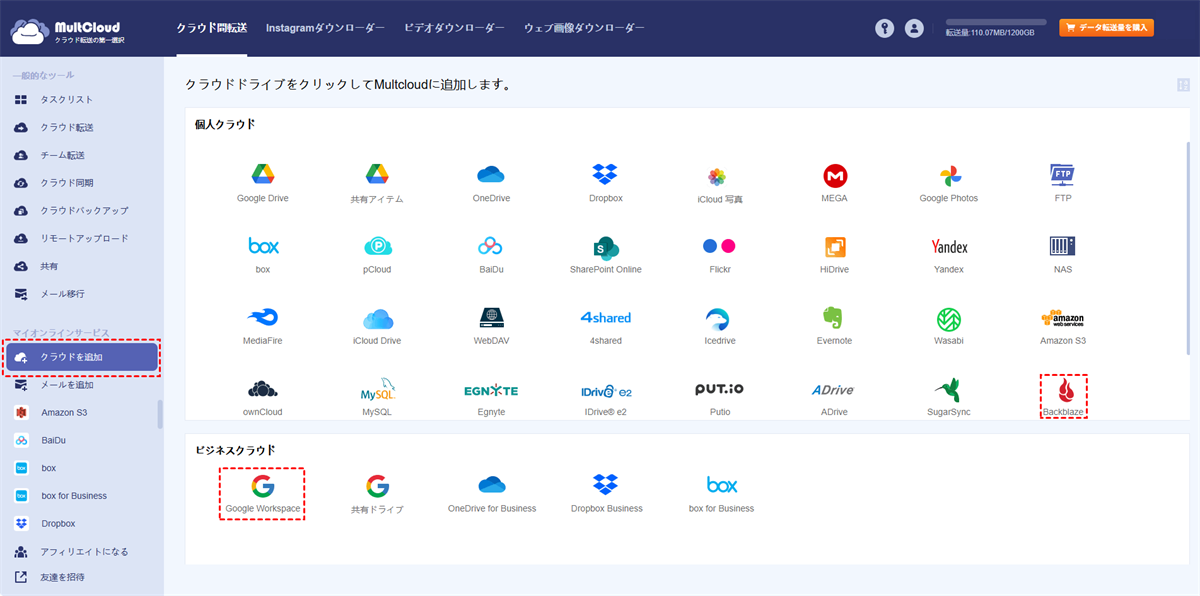
Task: Select box for Business in business clouds
Action: [722, 485]
